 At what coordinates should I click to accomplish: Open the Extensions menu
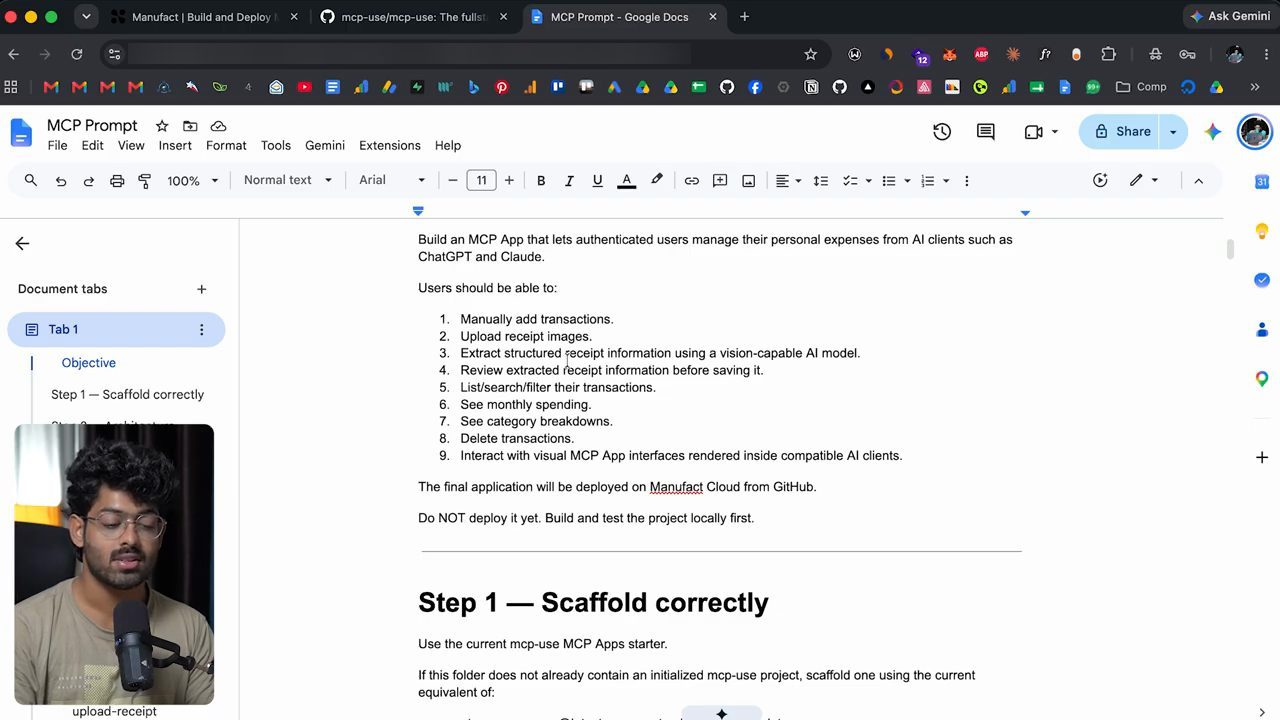(x=390, y=146)
